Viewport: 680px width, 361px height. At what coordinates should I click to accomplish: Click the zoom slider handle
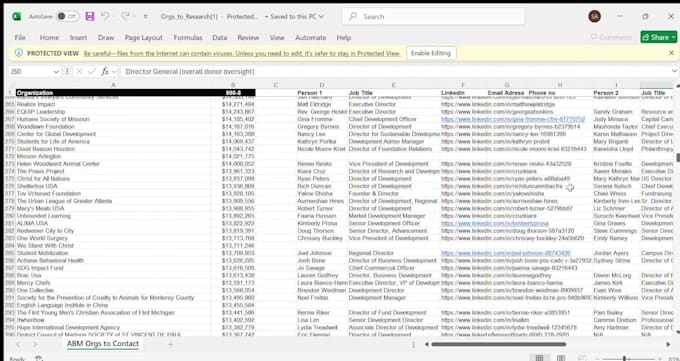pyautogui.click(x=624, y=358)
